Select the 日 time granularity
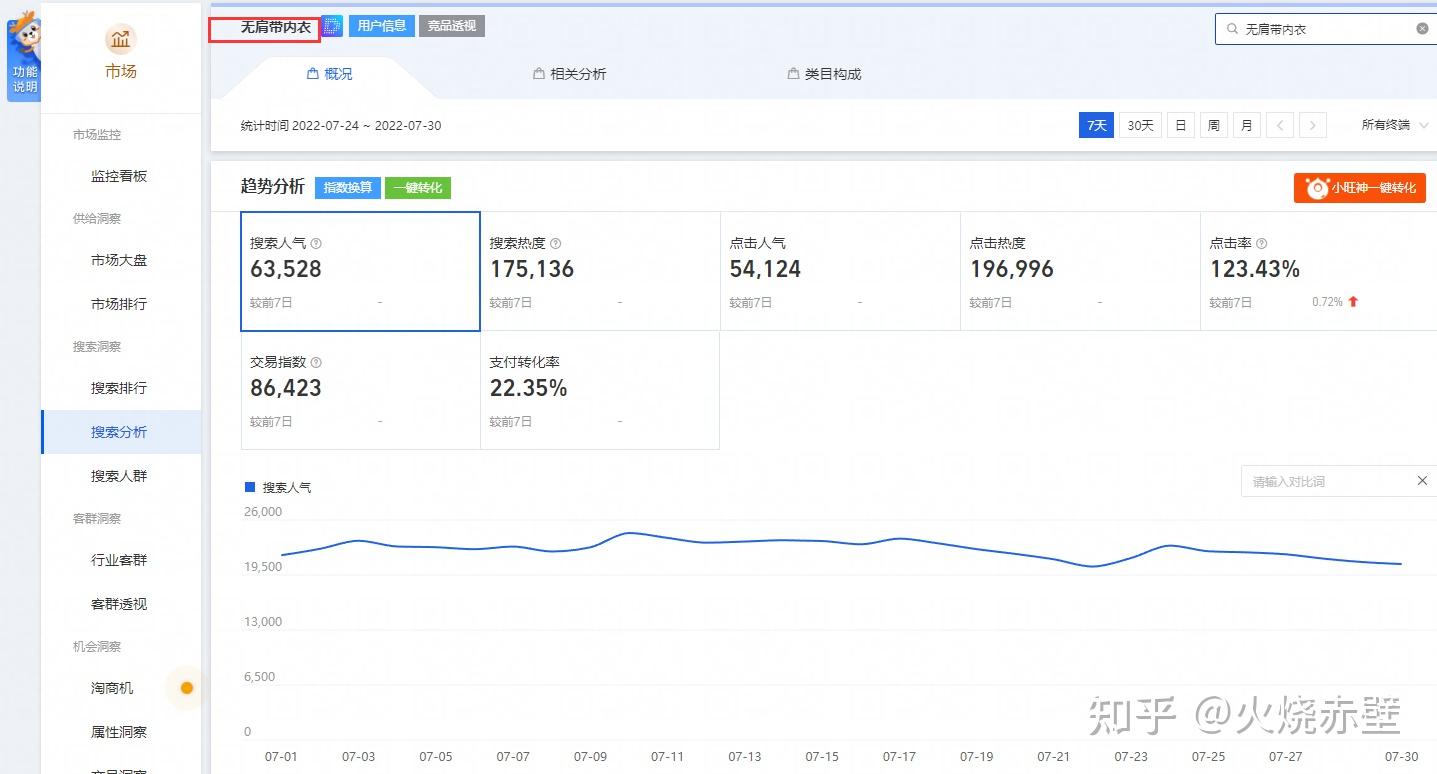Image resolution: width=1437 pixels, height=774 pixels. coord(1181,125)
